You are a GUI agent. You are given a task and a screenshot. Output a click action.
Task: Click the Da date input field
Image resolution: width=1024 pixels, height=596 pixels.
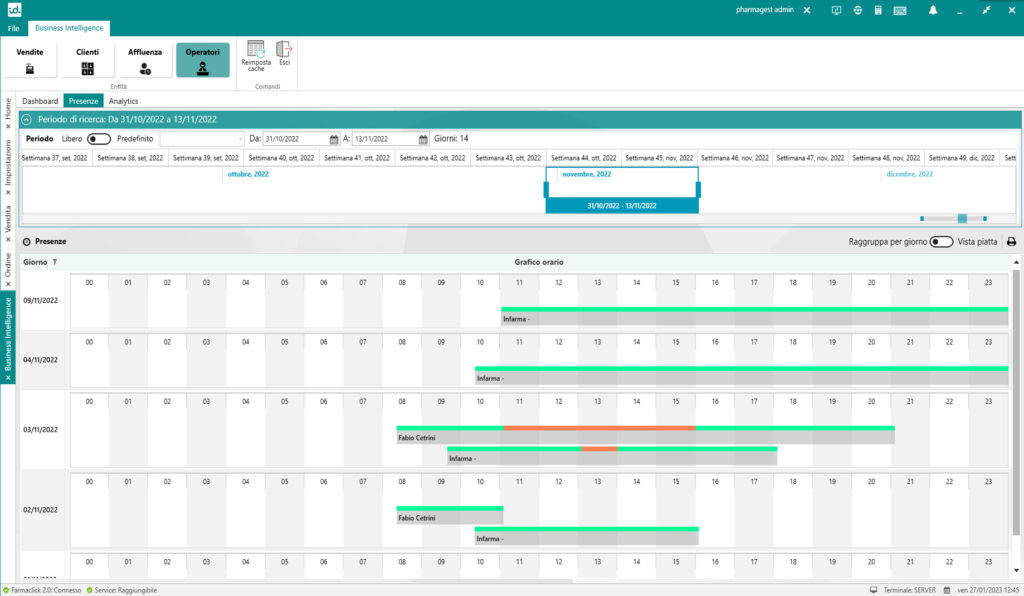pos(295,139)
